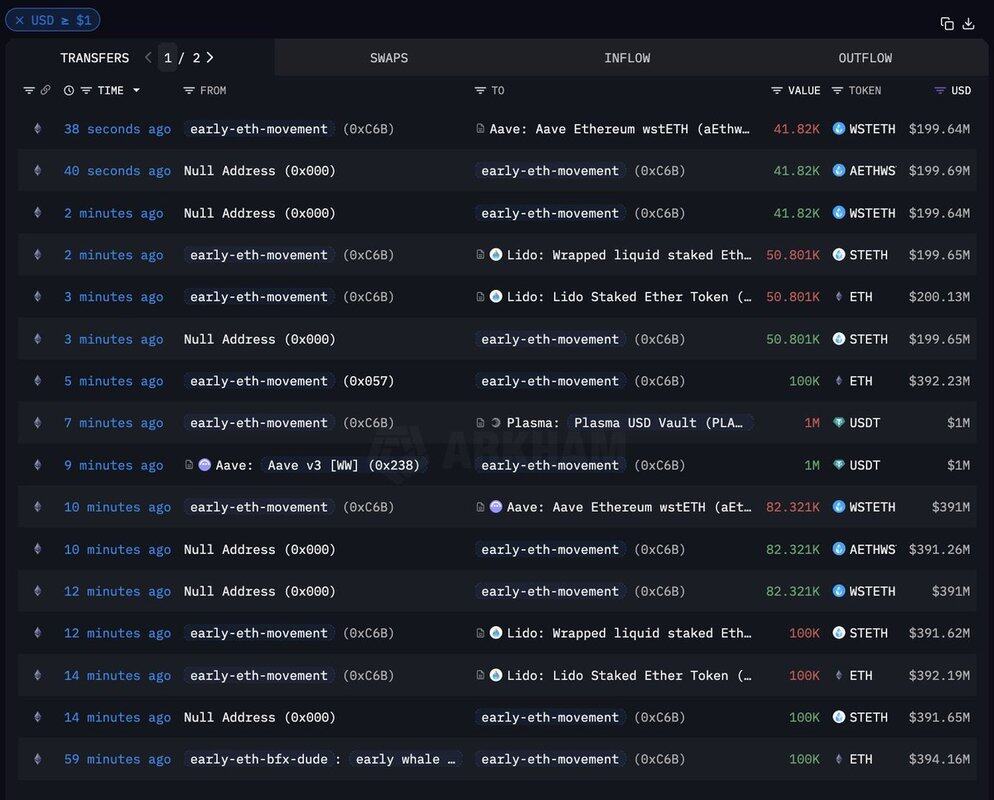
Task: Open Null Address sender in 40 seconds row
Action: click(259, 171)
